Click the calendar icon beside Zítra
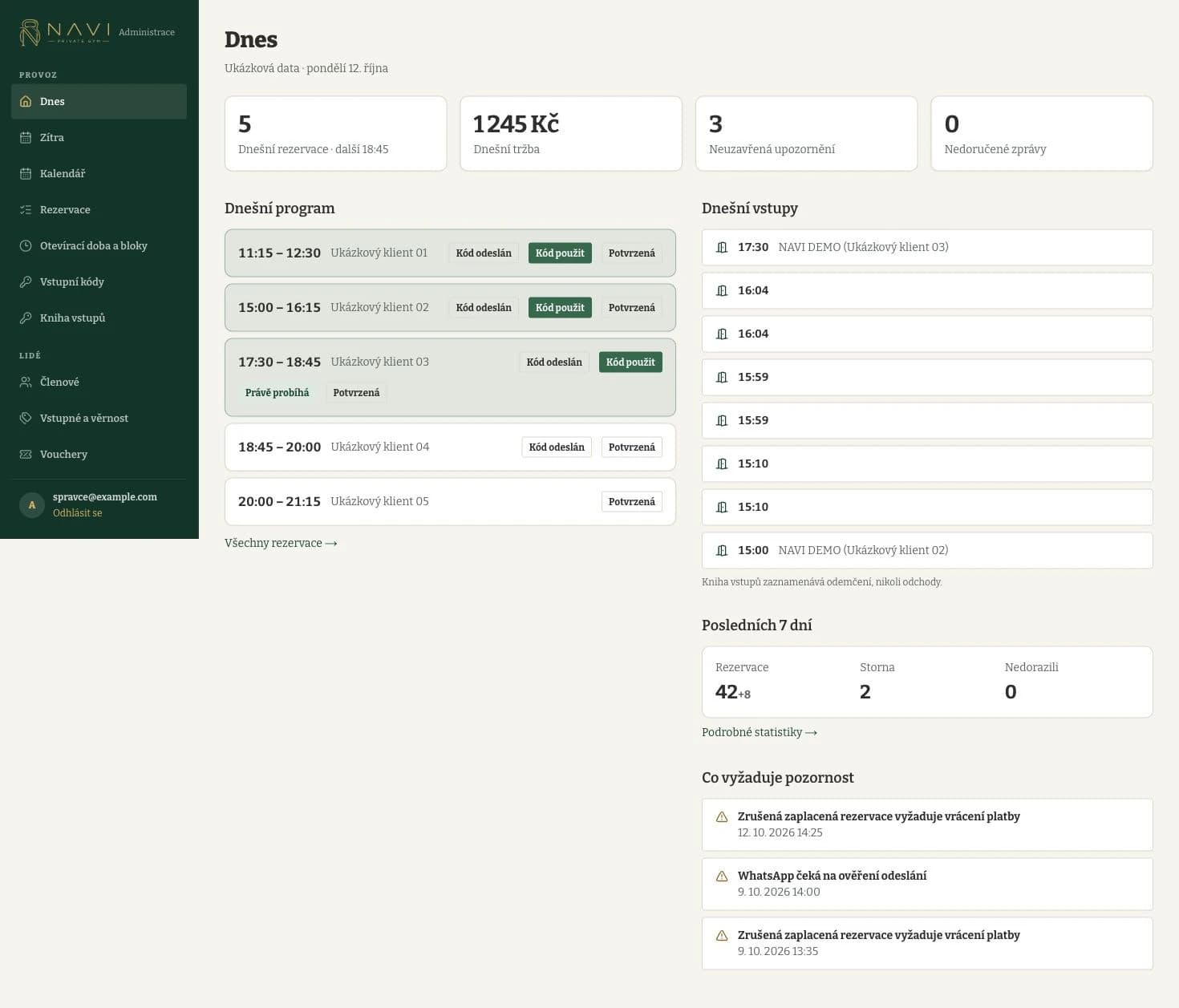This screenshot has width=1179, height=1008. coord(26,138)
